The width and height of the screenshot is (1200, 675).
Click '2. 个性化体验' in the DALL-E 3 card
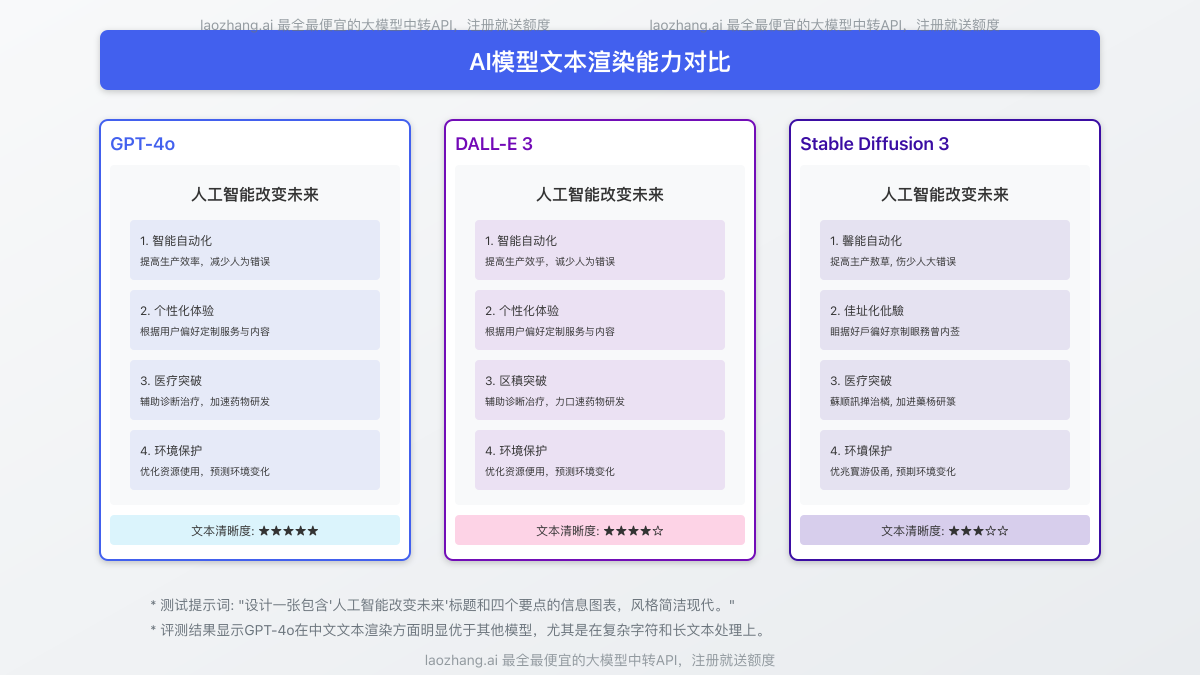pos(522,311)
